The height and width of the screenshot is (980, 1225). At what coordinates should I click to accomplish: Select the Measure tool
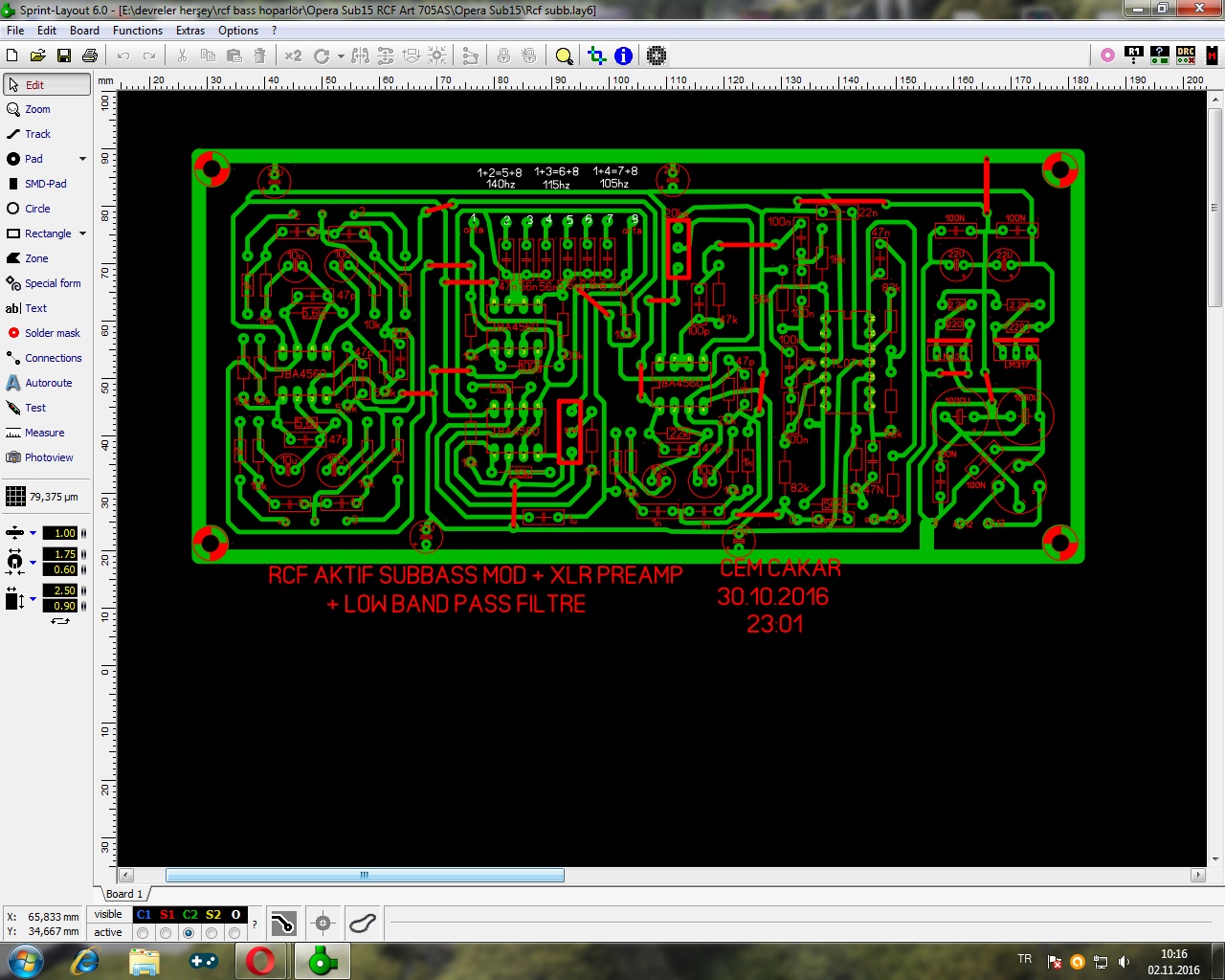(x=47, y=433)
